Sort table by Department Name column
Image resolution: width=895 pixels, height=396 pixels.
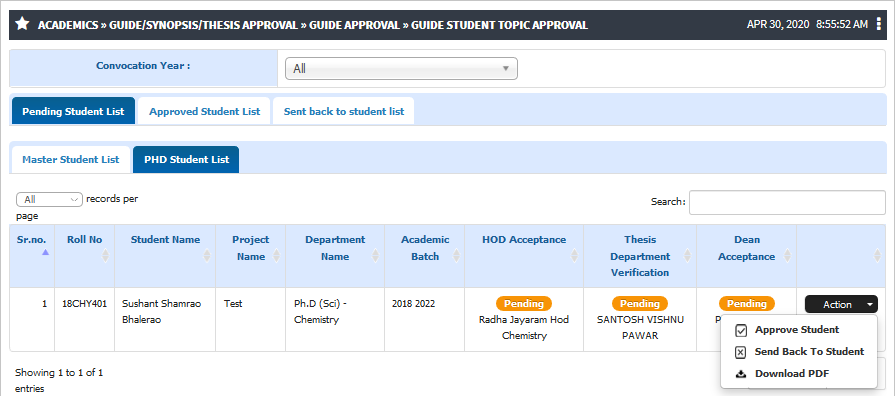pos(375,256)
